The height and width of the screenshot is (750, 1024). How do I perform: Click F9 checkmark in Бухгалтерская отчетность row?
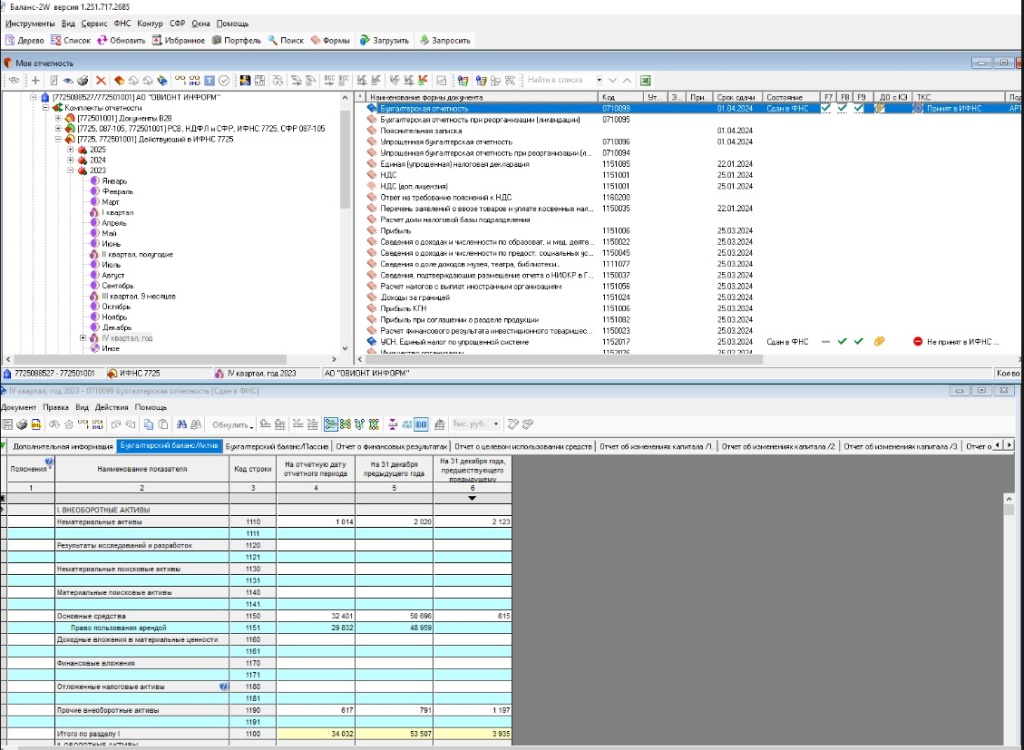859,108
